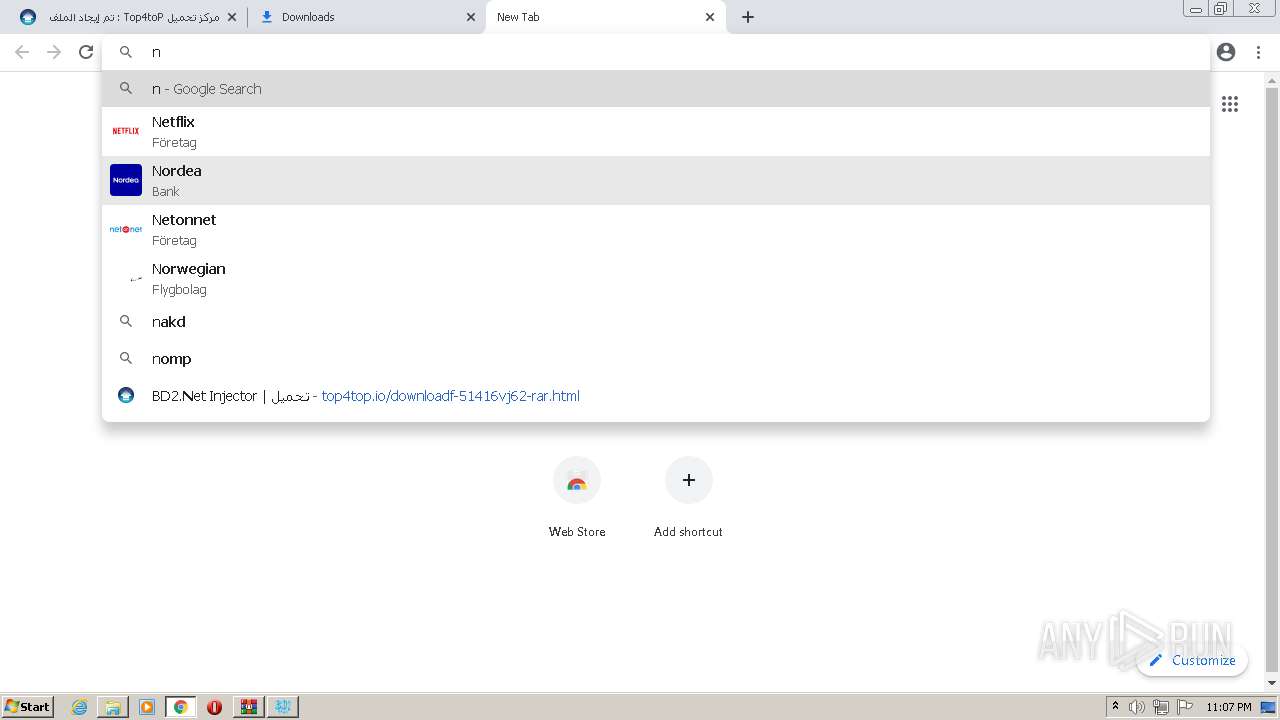Close the New Tab tab
Screen dimensions: 1280x720
tap(710, 17)
